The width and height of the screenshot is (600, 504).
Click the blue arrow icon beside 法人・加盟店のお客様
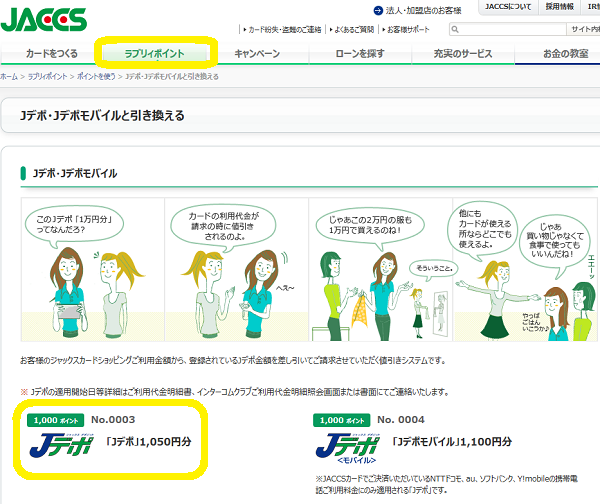(x=378, y=11)
